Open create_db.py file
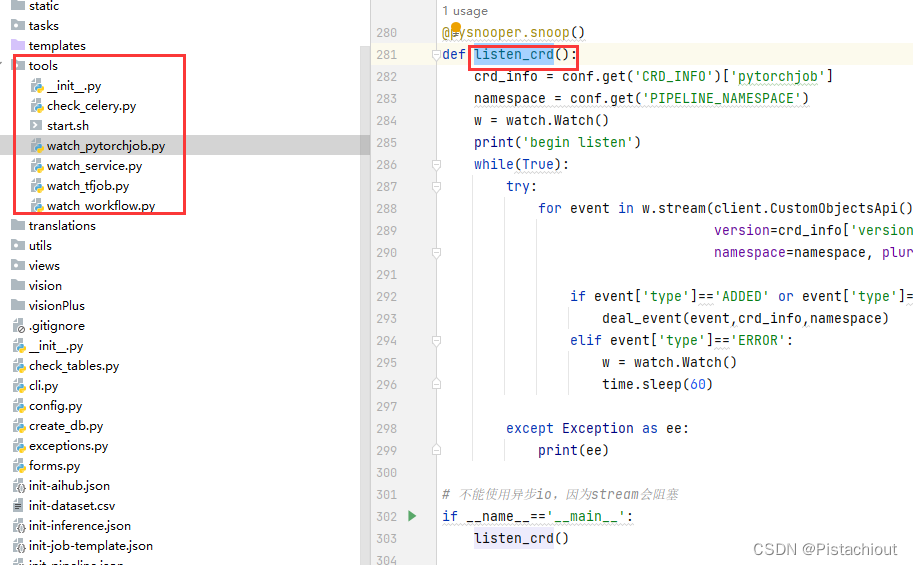 click(x=66, y=426)
